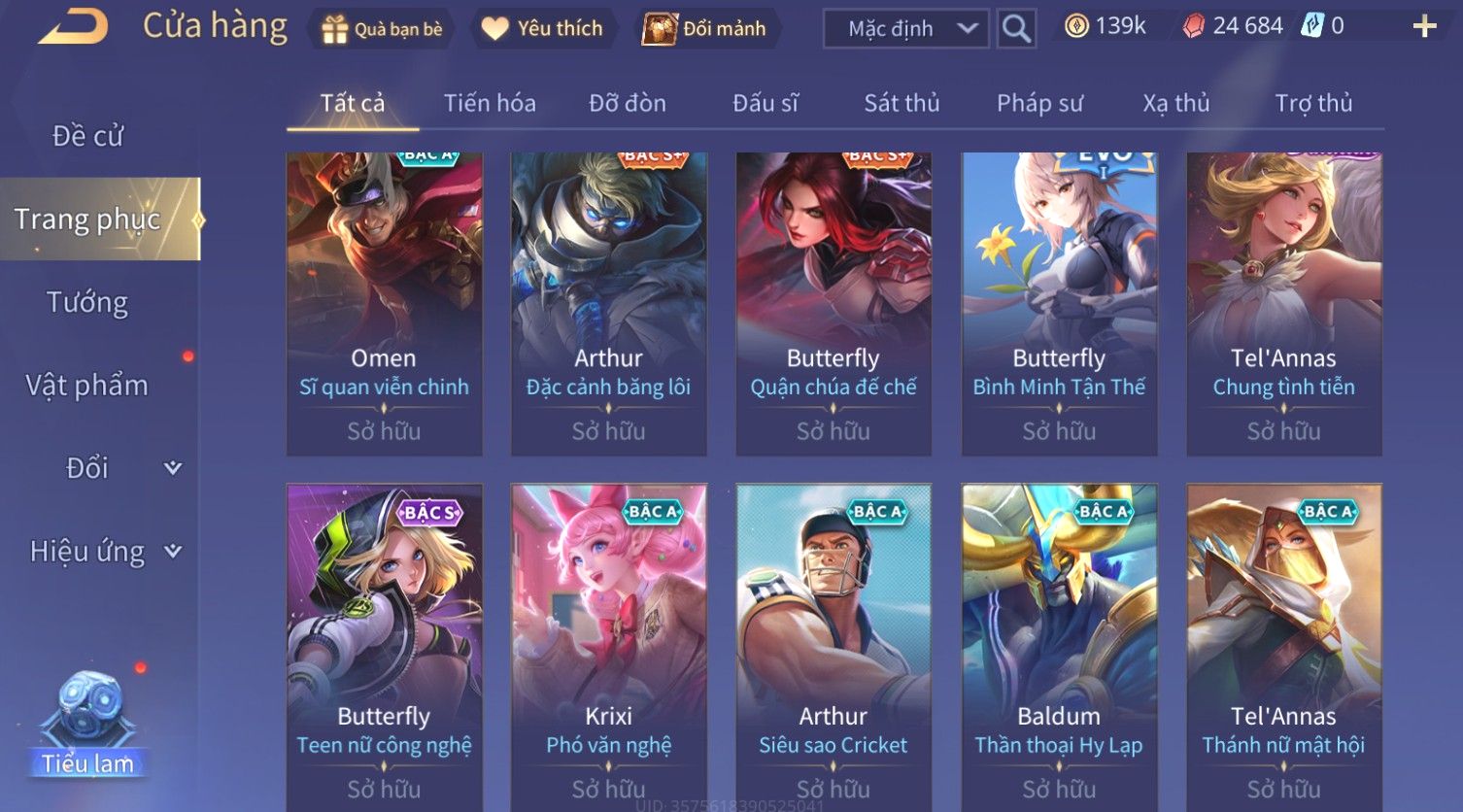Select Omen Sĩ quan viễn chinh skin
This screenshot has height=812, width=1463.
point(385,304)
